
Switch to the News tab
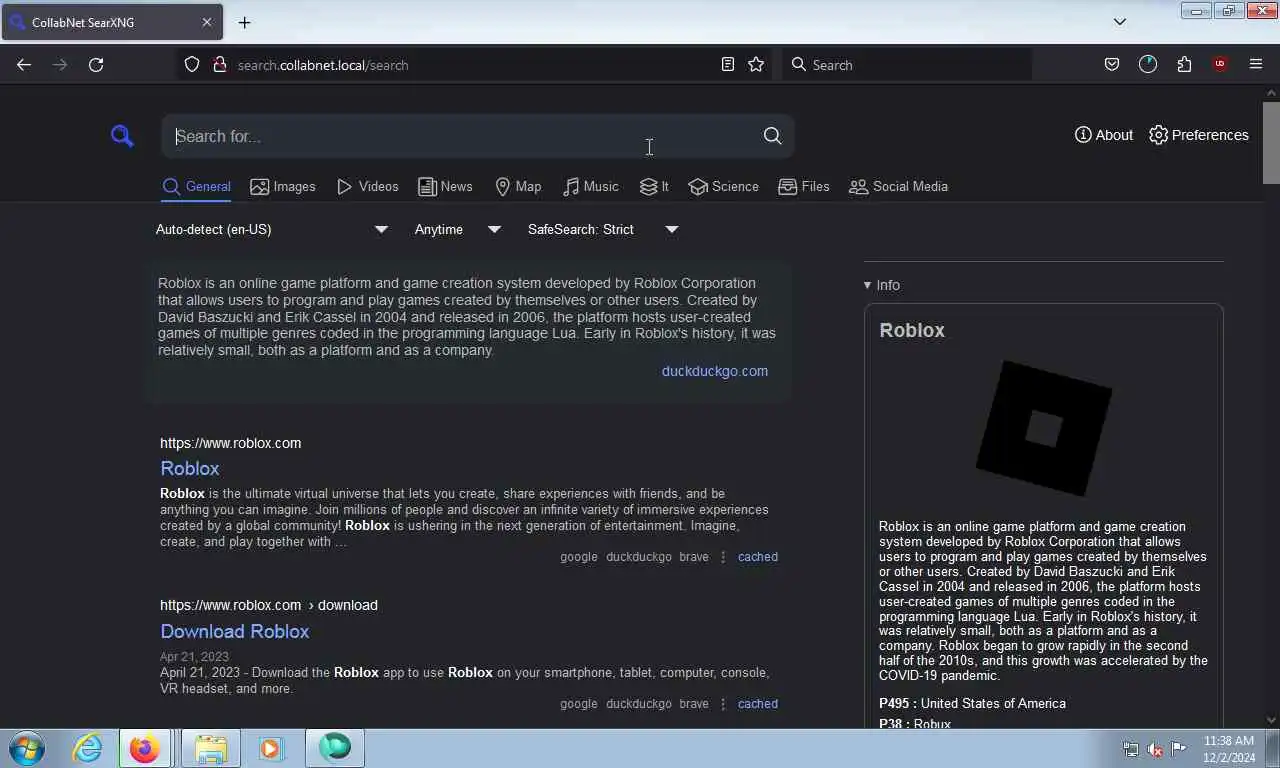(x=445, y=186)
